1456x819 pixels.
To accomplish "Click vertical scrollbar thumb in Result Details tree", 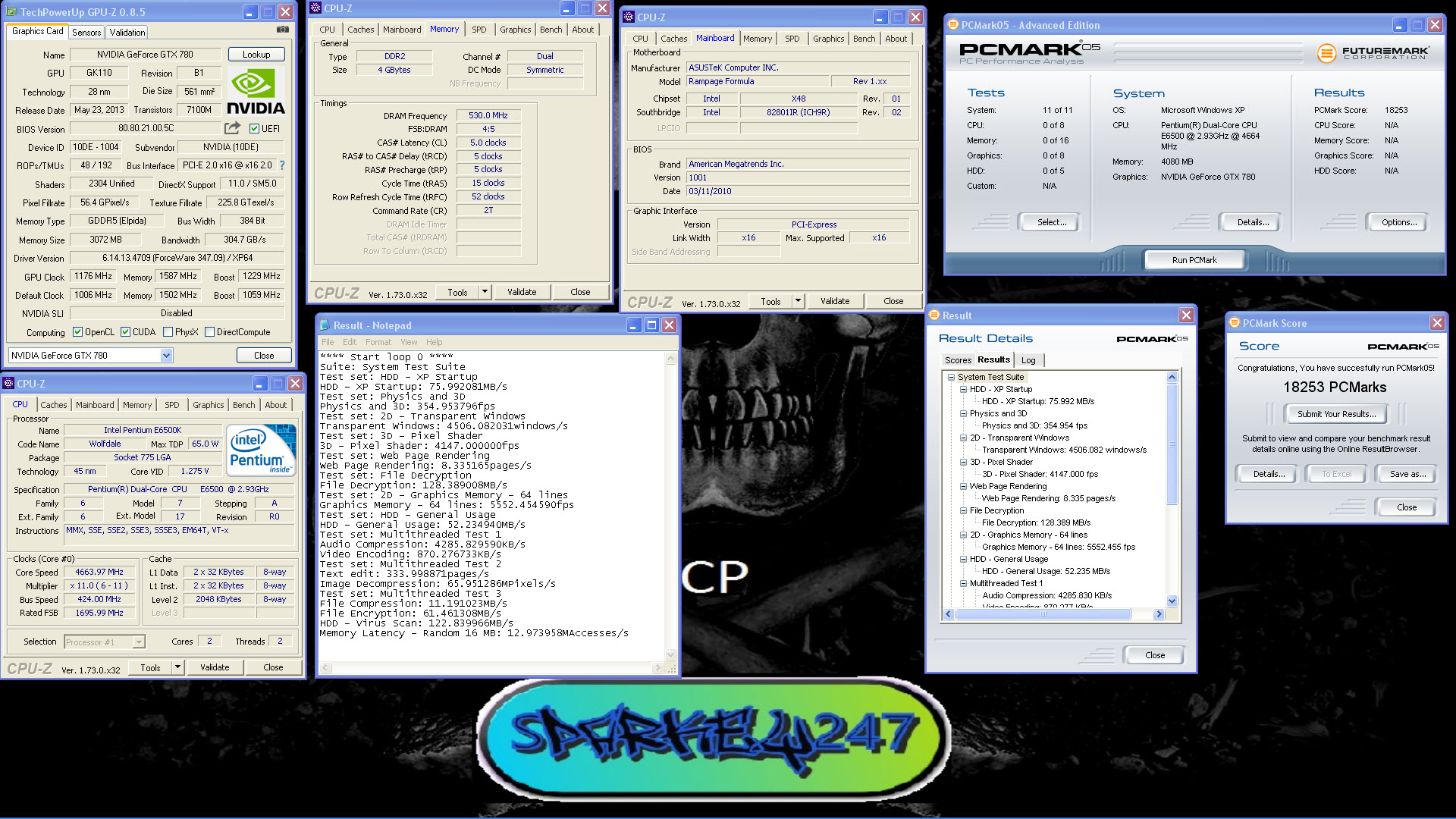I will point(1172,444).
